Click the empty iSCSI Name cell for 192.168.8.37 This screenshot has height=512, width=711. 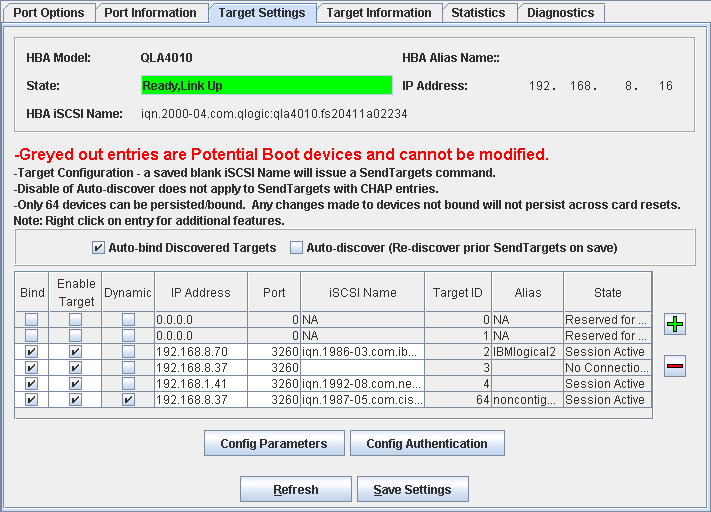coord(362,368)
